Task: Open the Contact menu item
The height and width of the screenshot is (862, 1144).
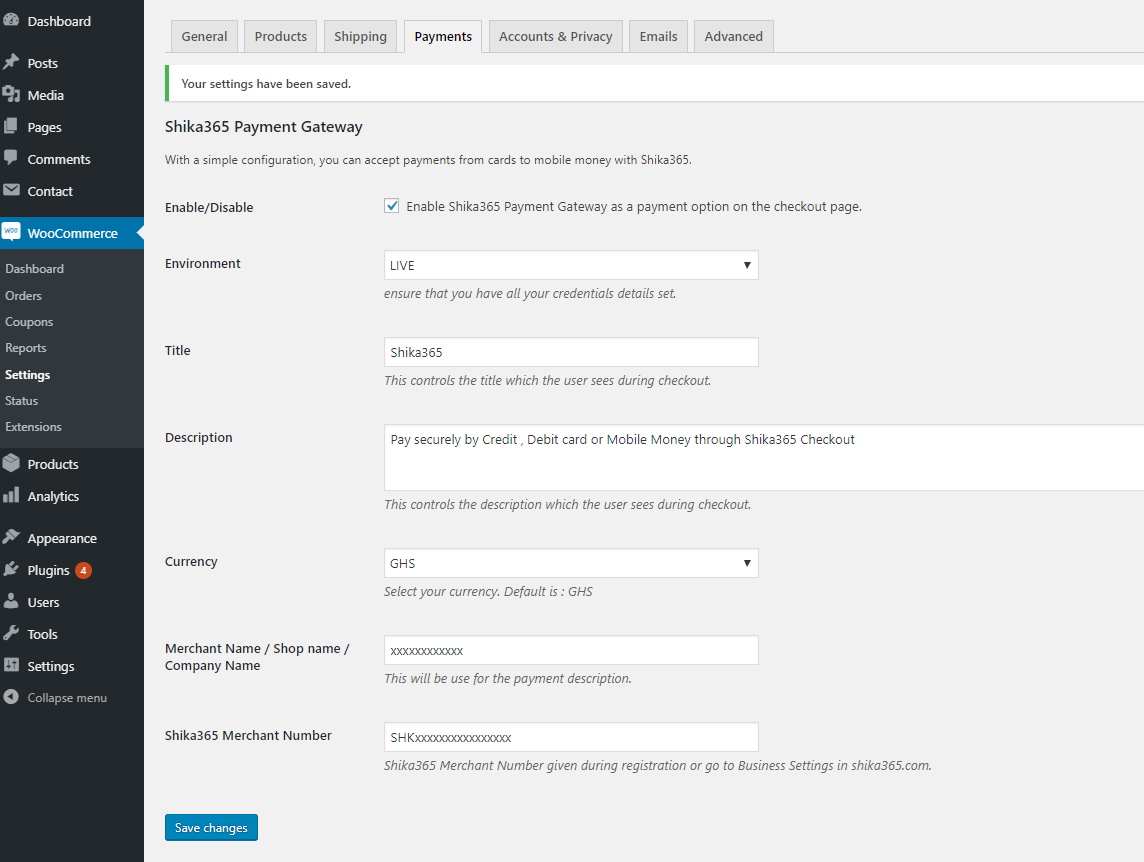Action: click(x=50, y=191)
